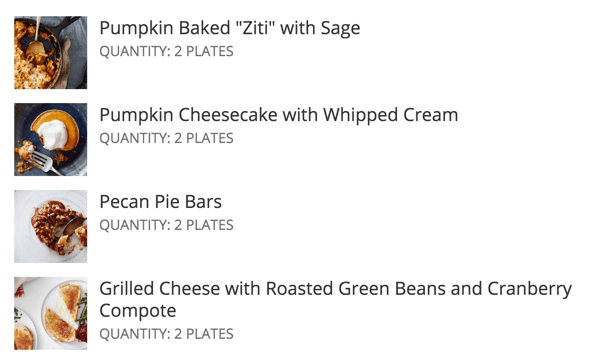Image resolution: width=592 pixels, height=362 pixels.
Task: Click the green beans in the grilled cheese photo
Action: [82, 310]
